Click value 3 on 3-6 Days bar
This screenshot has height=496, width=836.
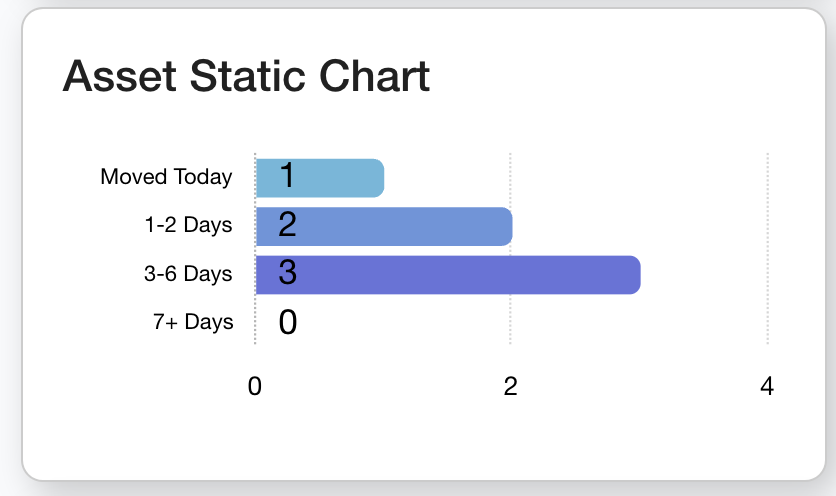[x=287, y=273]
